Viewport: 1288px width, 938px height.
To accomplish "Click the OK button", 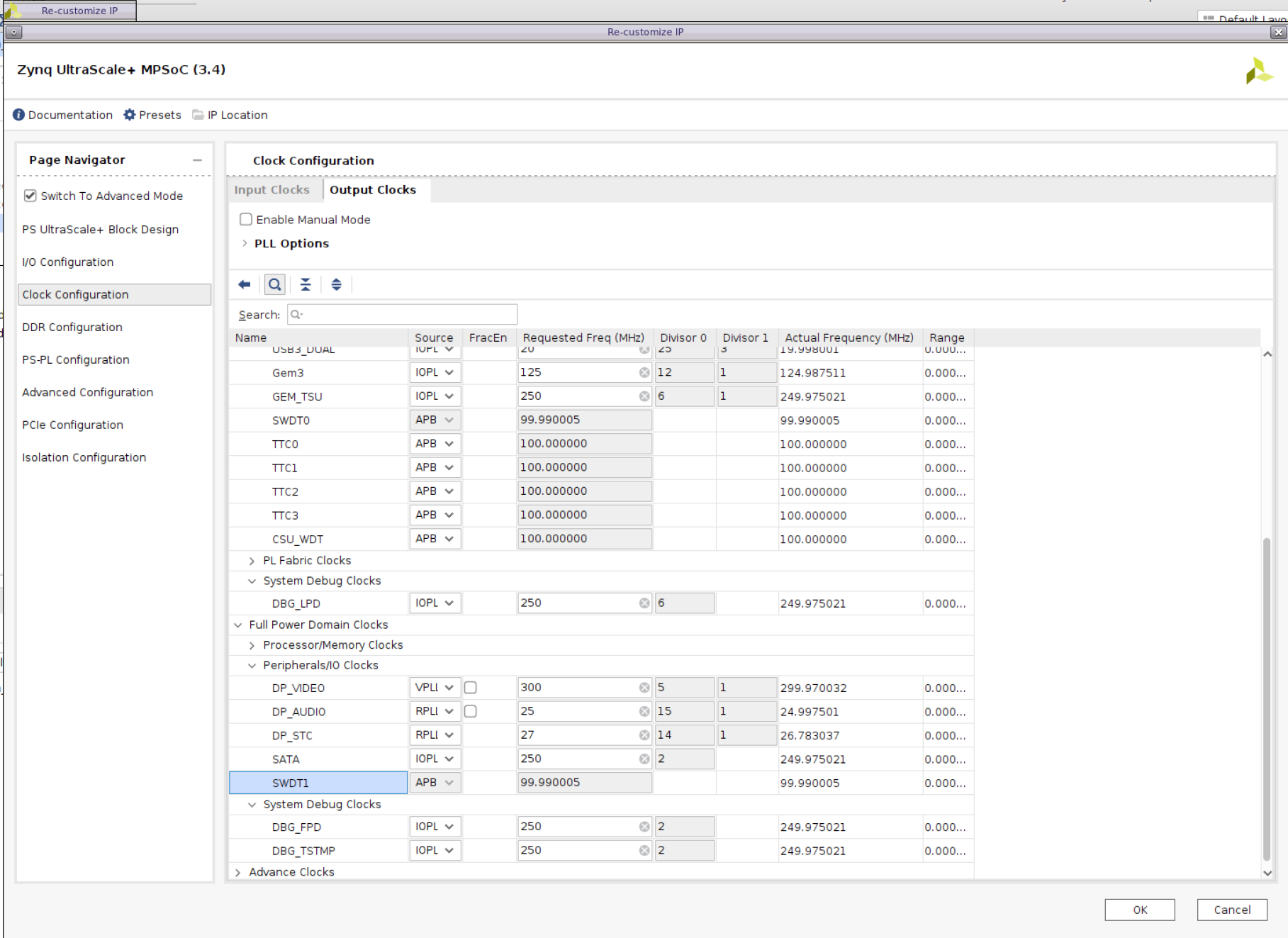I will [x=1139, y=910].
